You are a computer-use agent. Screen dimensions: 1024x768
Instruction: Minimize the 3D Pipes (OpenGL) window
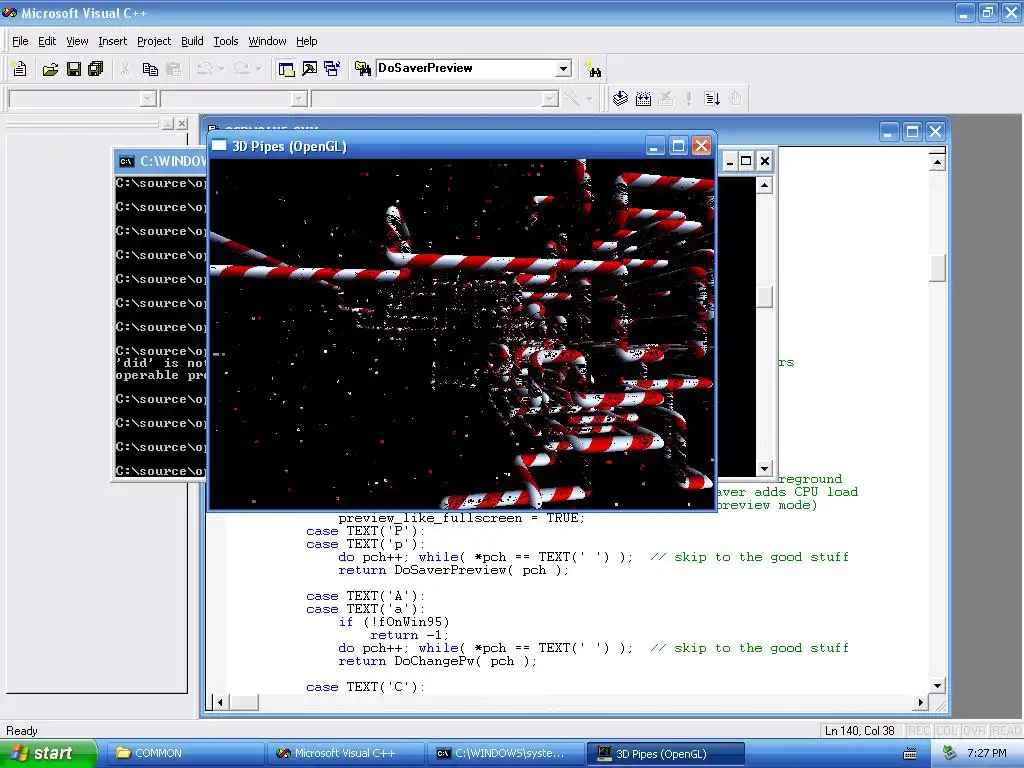click(x=655, y=146)
